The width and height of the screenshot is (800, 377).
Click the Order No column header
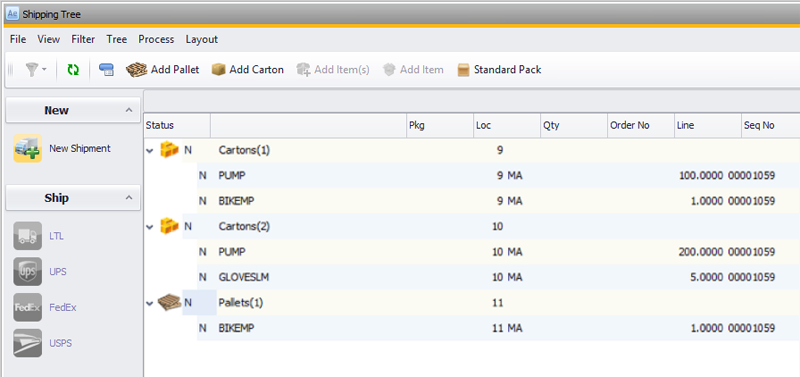(x=641, y=125)
